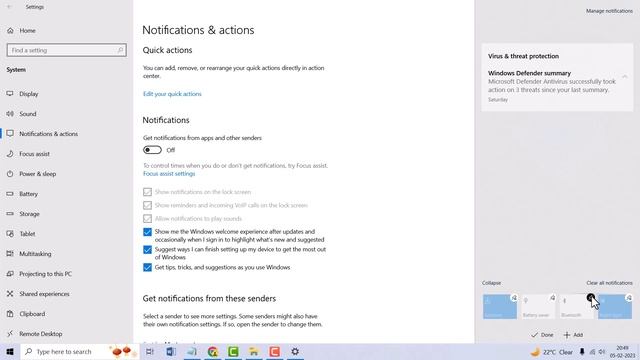This screenshot has height=360, width=640.
Task: Unpin the Battery saver quick action
Action: [x=552, y=298]
